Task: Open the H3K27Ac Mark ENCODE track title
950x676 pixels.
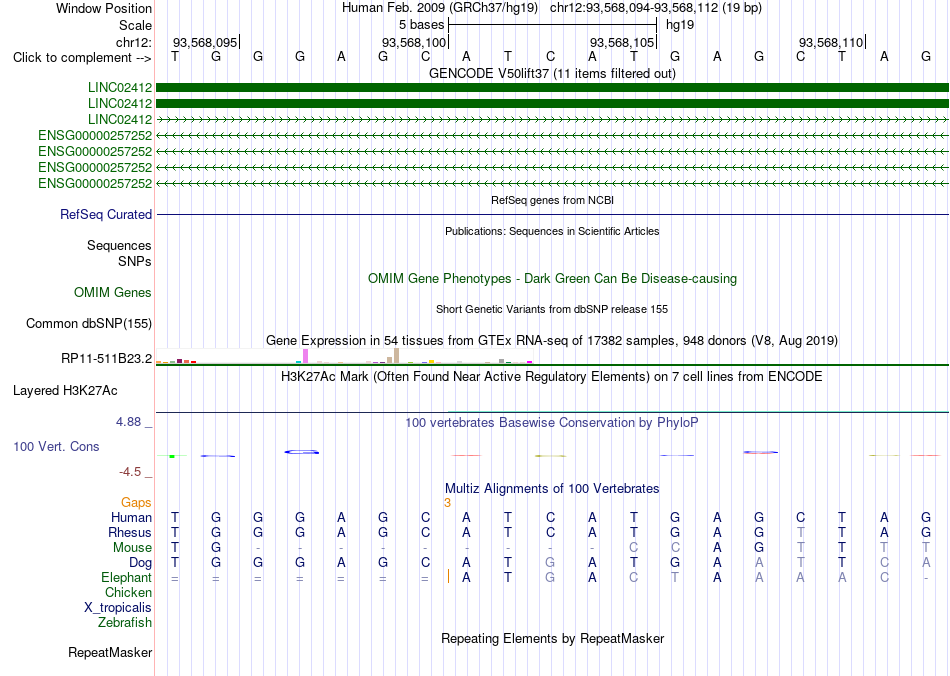Action: coord(552,377)
